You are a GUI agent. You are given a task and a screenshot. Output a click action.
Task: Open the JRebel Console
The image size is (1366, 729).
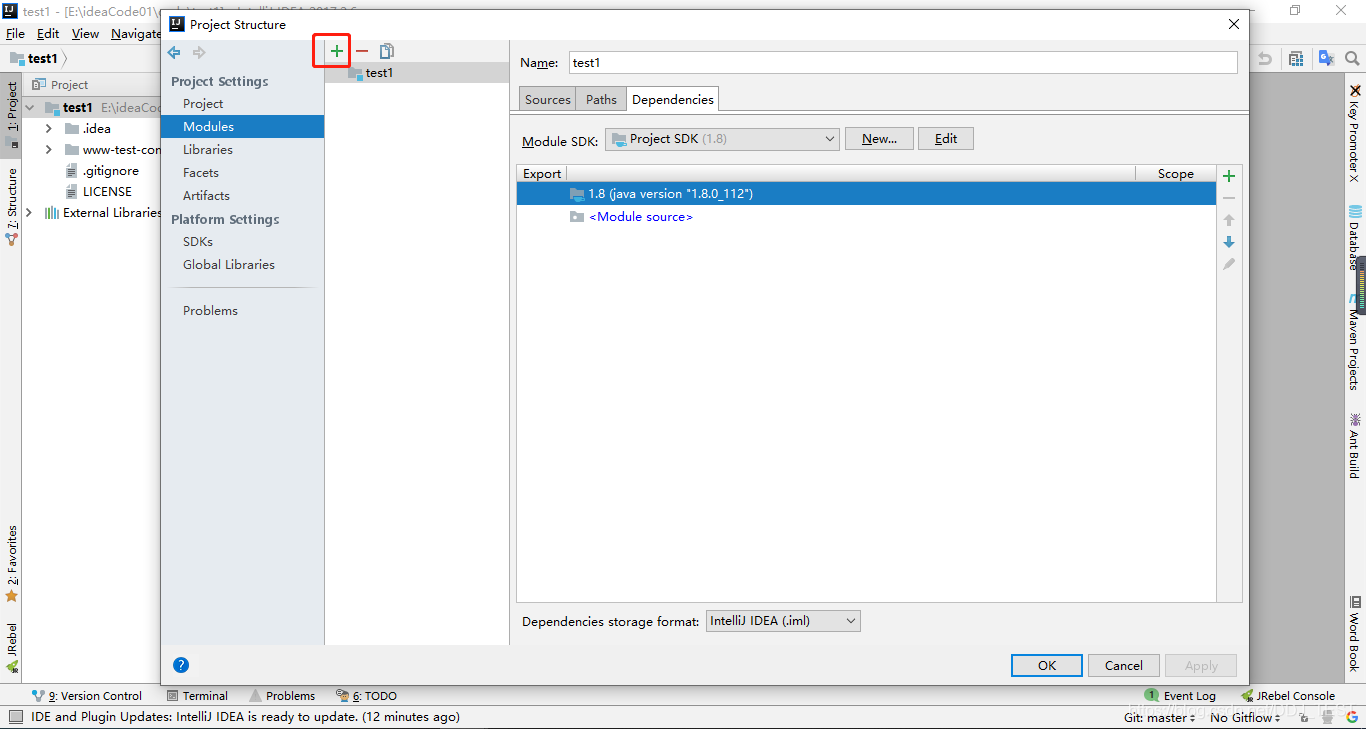[x=1288, y=696]
